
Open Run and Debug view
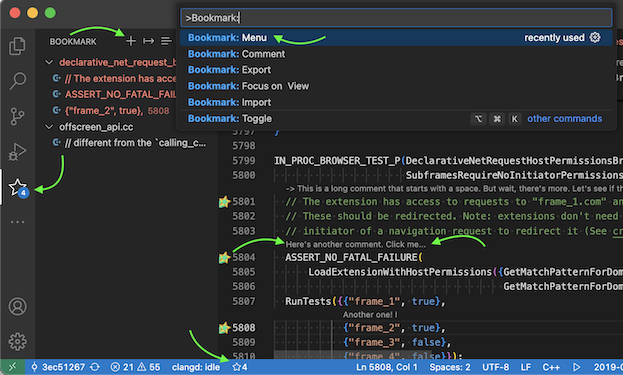coord(17,152)
